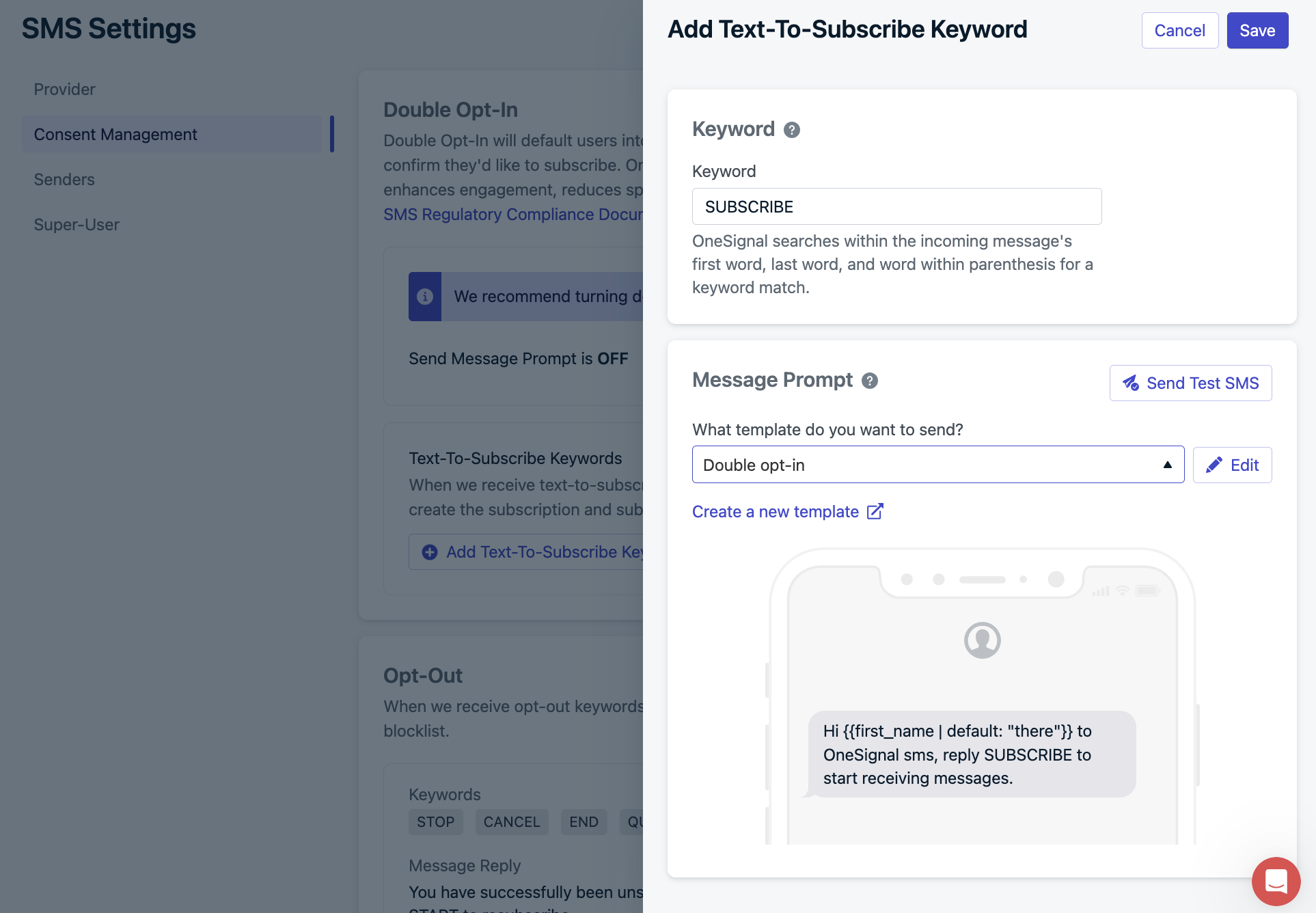Screen dimensions: 1316x913
Task: Click the info icon in the recommendation banner
Action: pos(425,297)
